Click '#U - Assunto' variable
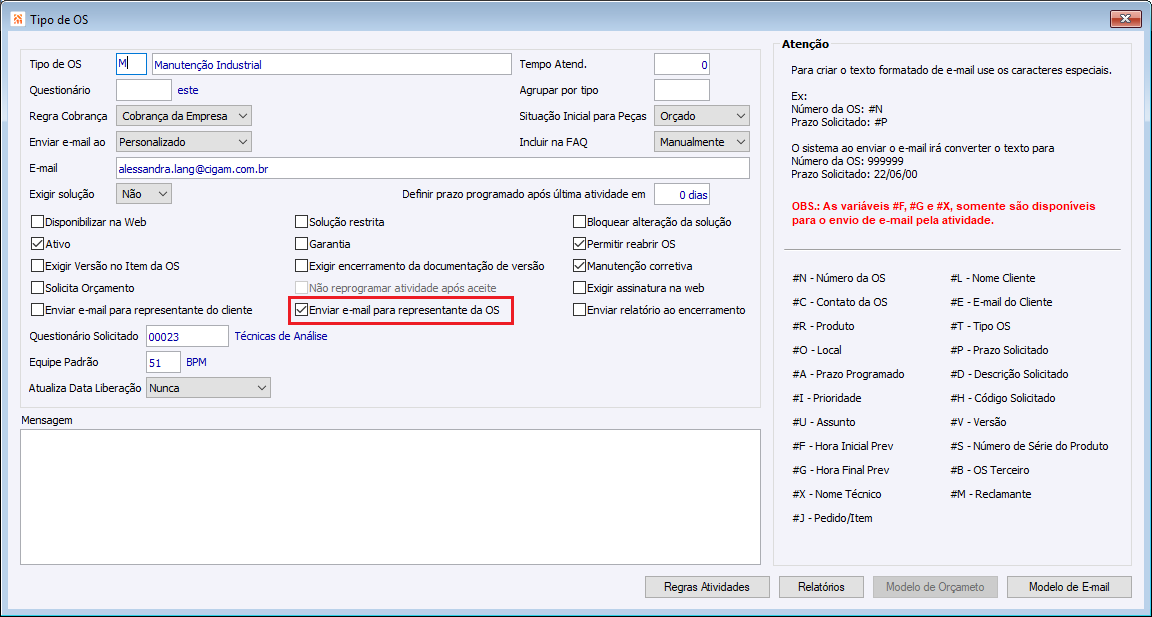1152x617 pixels. click(823, 422)
